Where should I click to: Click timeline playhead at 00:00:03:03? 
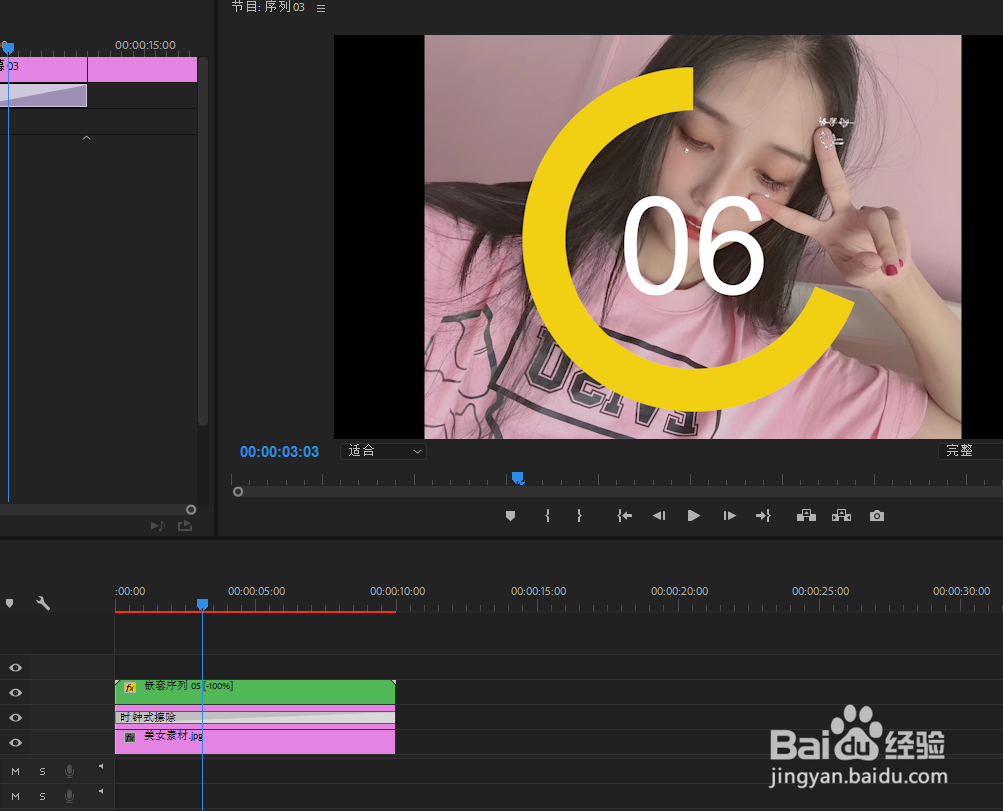click(x=202, y=604)
